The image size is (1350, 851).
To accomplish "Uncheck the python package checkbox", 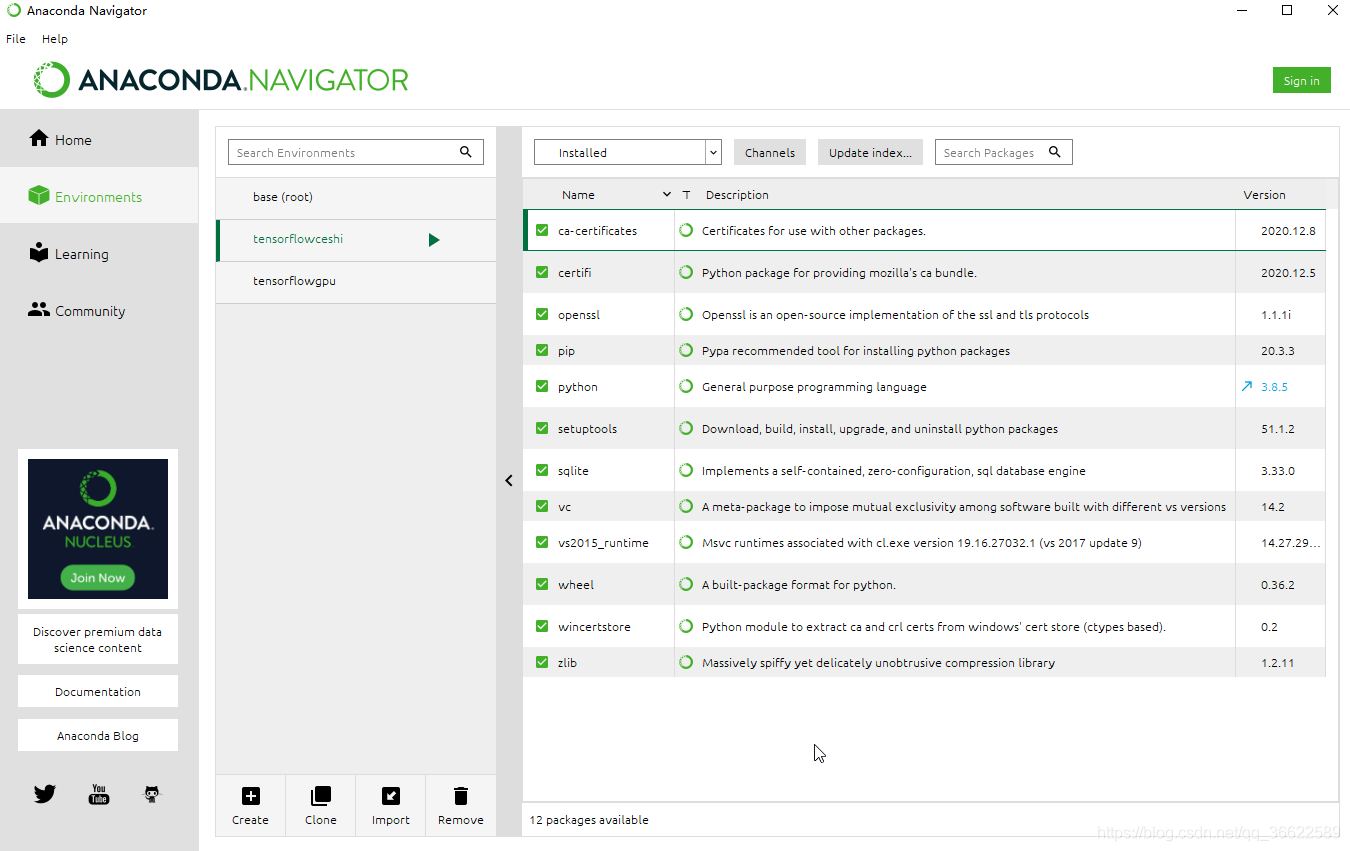I will pos(542,387).
